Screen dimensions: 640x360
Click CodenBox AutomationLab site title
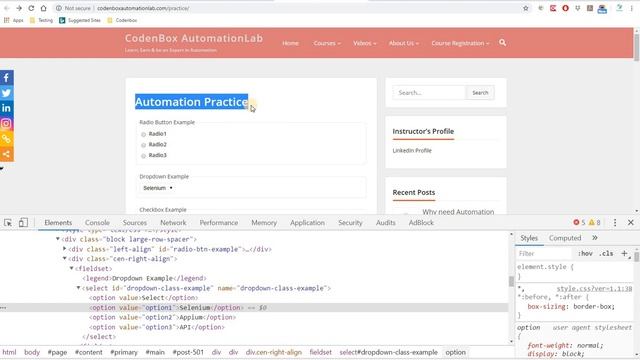point(194,38)
